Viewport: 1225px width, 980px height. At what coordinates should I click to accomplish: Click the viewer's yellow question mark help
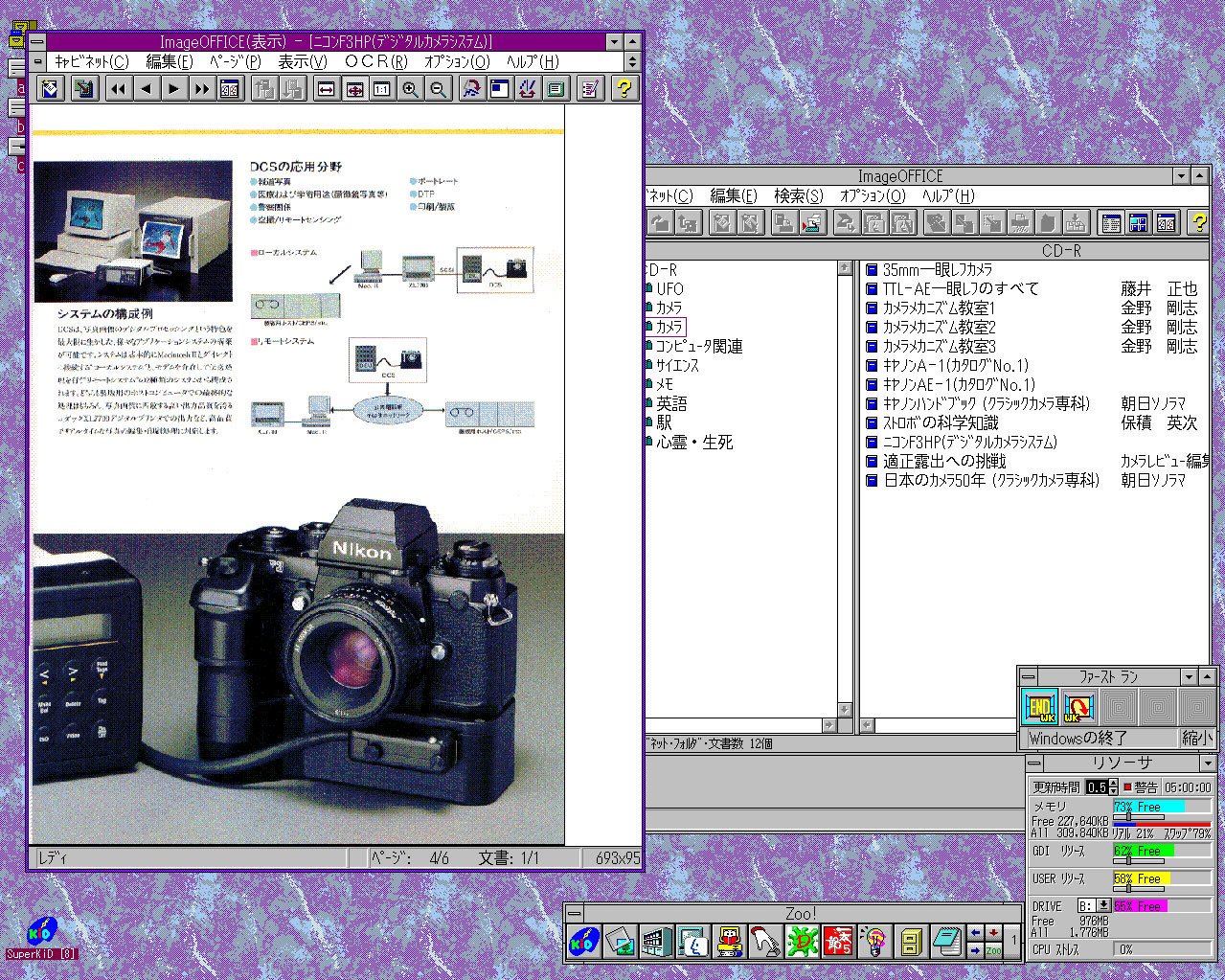point(624,89)
